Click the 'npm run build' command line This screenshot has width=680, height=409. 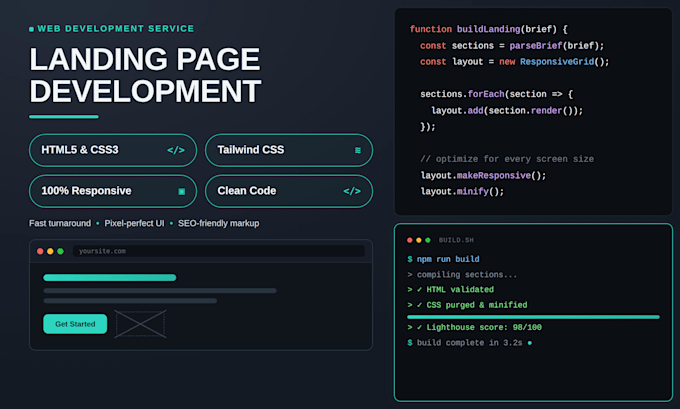[443, 259]
